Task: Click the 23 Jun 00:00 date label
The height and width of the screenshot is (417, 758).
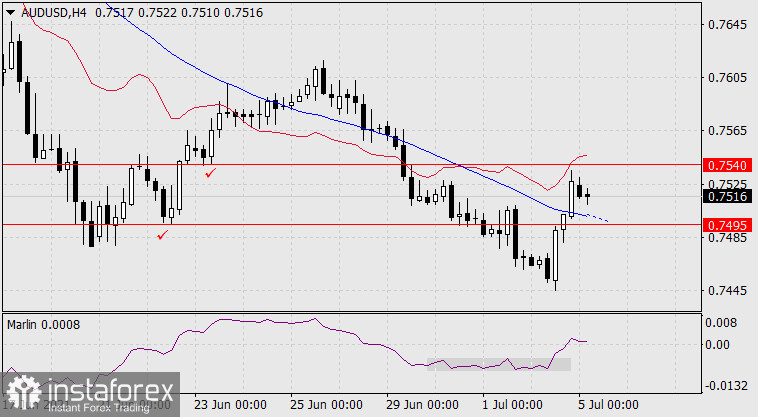Action: [229, 405]
